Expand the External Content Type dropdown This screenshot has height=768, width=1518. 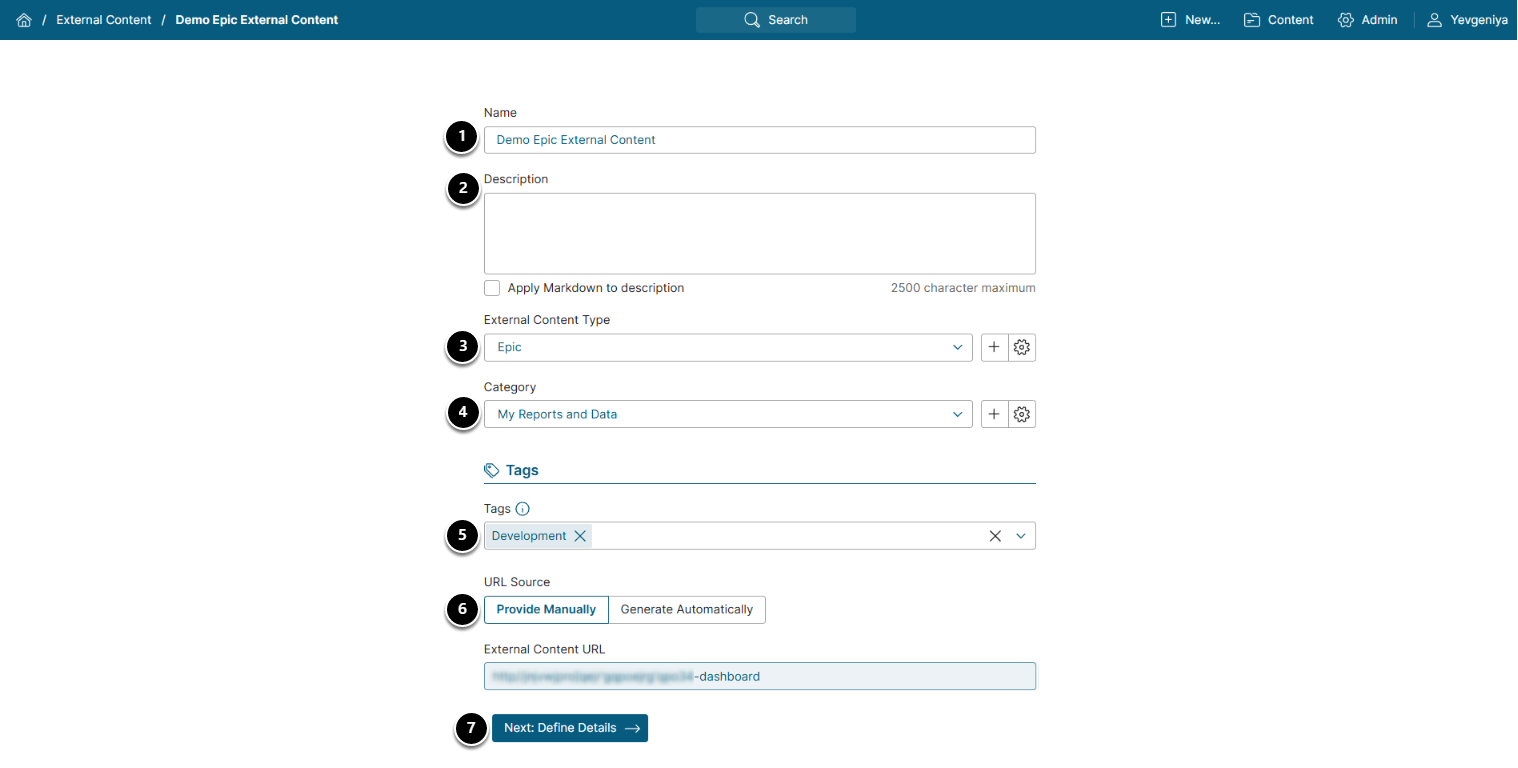[957, 347]
